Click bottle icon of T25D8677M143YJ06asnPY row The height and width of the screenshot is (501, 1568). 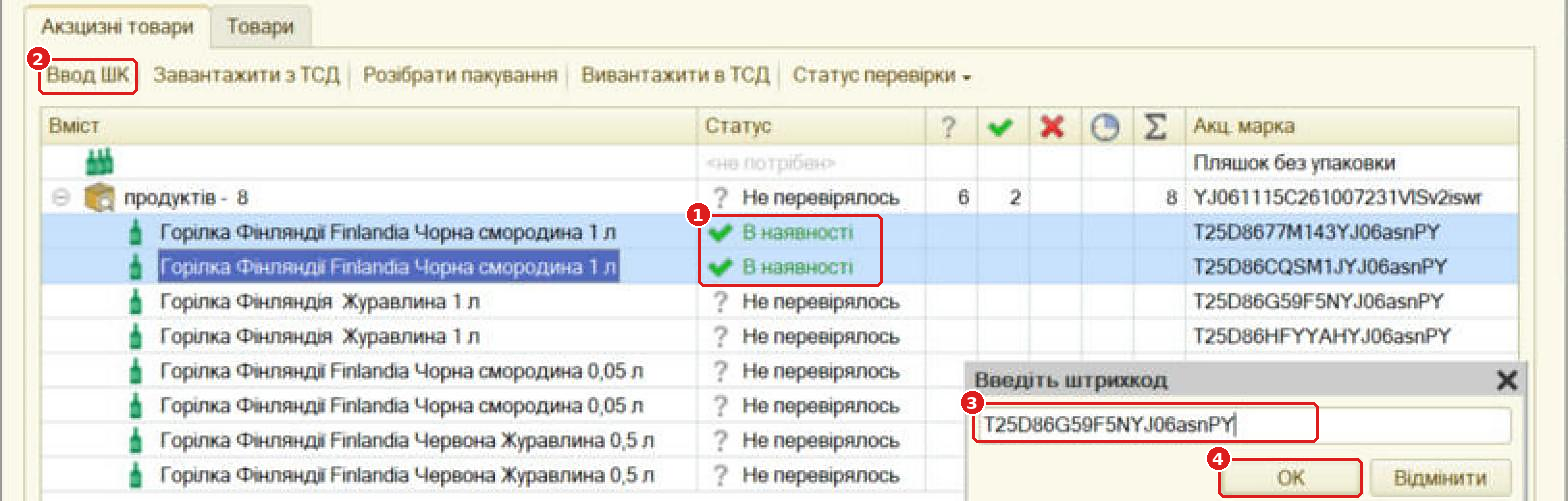[x=137, y=233]
